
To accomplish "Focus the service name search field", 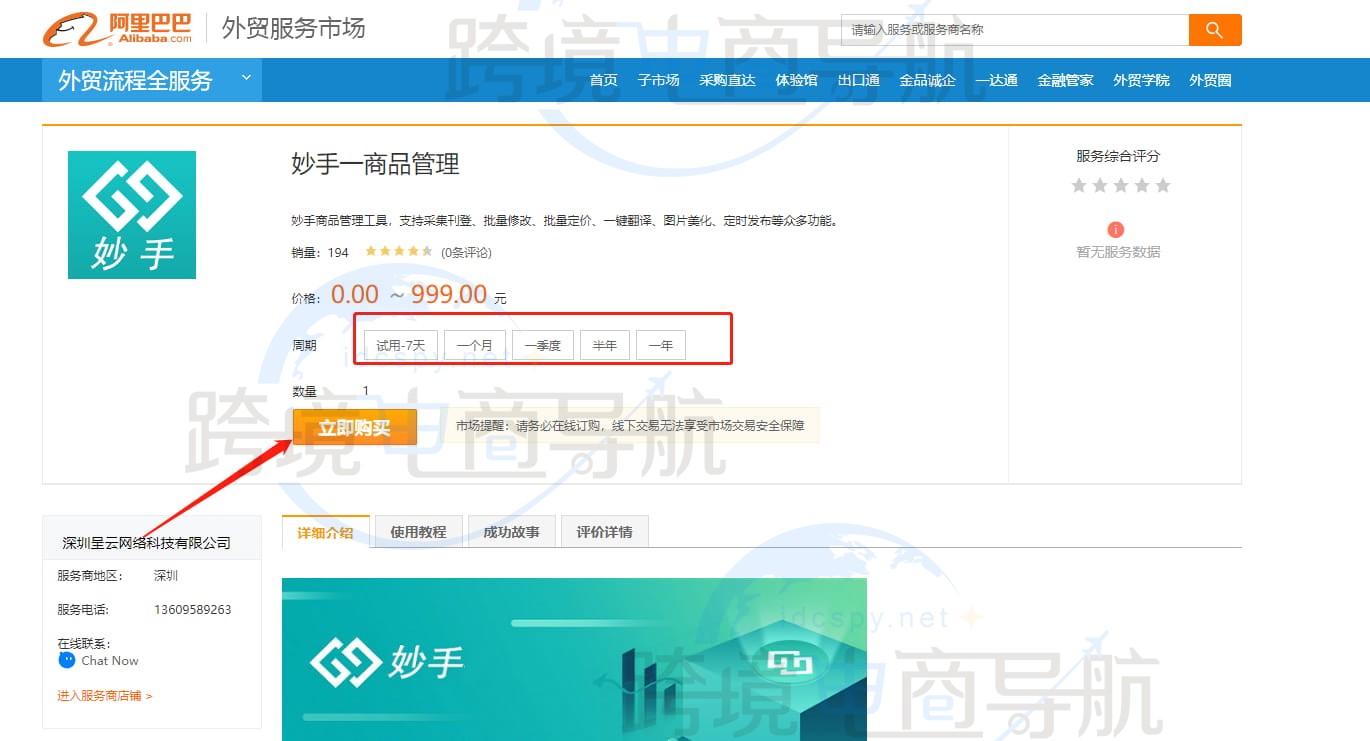I will coord(1014,30).
